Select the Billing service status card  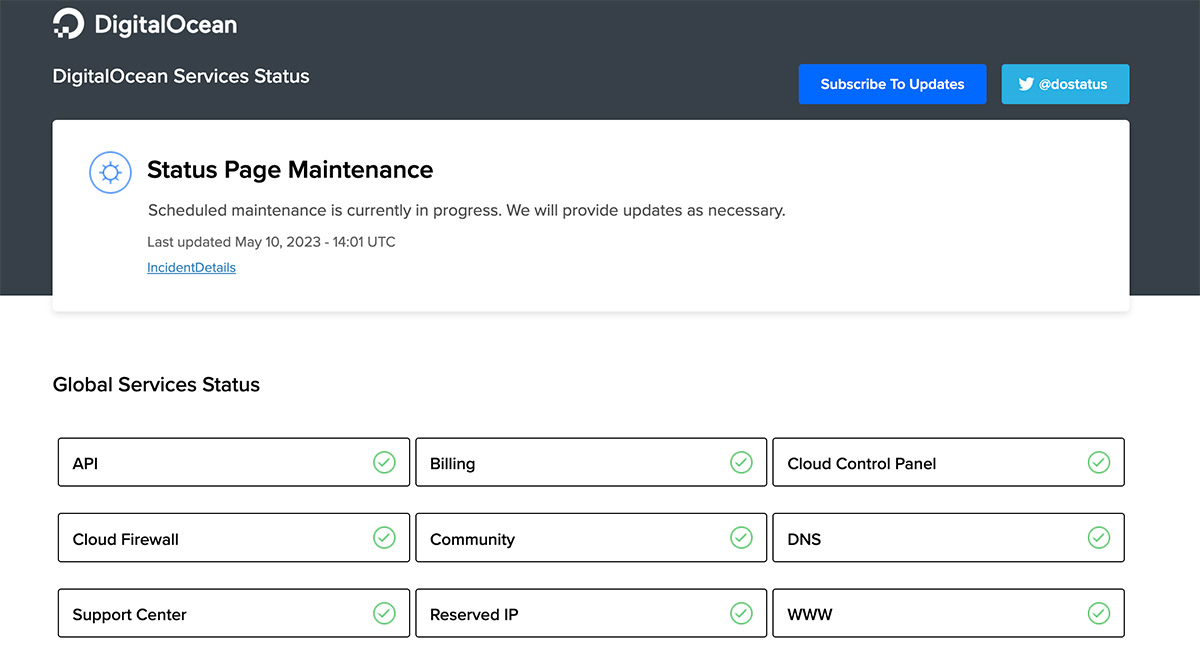click(x=591, y=462)
